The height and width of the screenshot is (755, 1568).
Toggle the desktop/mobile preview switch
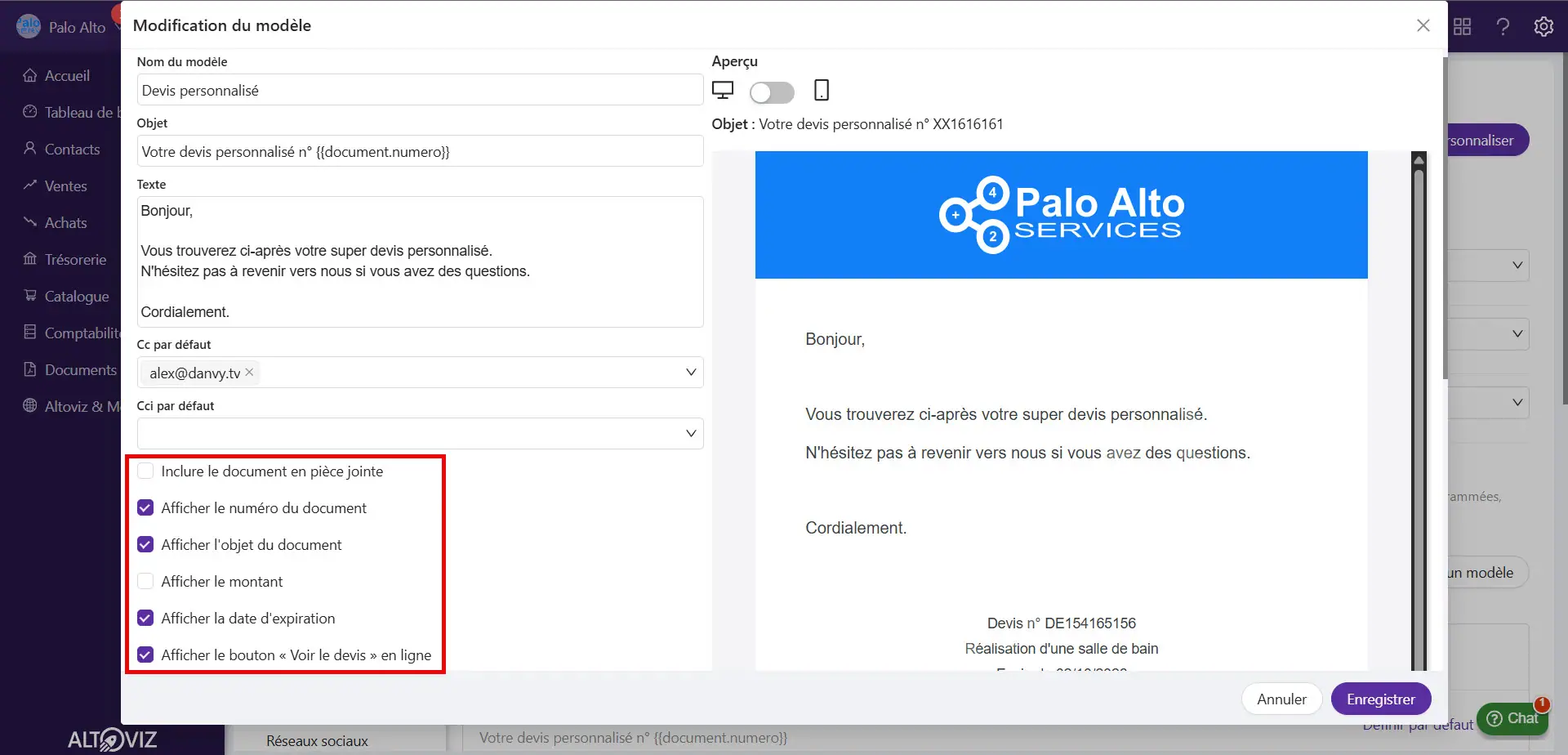tap(772, 92)
